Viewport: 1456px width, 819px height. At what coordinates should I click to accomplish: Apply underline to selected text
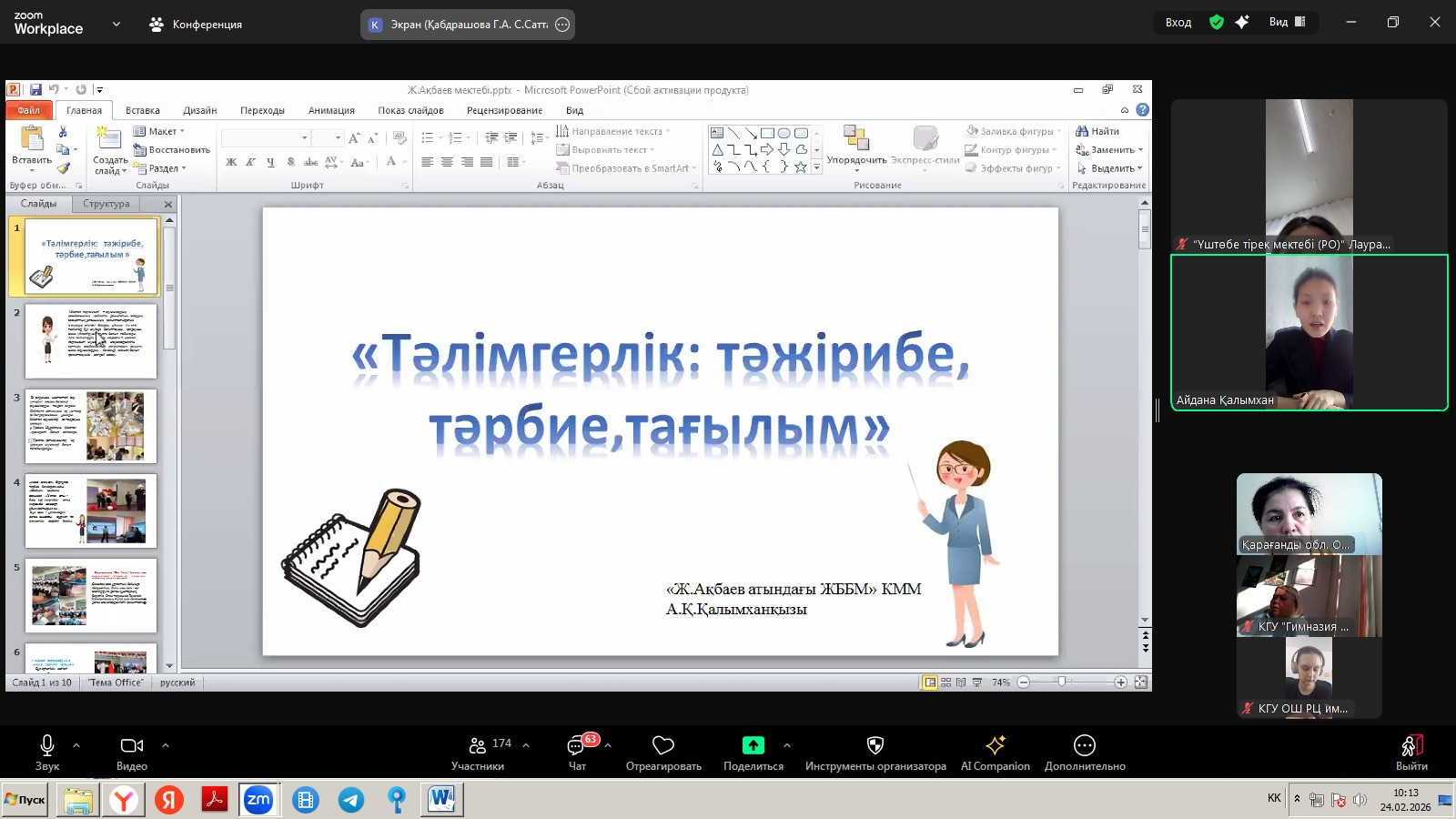point(270,162)
